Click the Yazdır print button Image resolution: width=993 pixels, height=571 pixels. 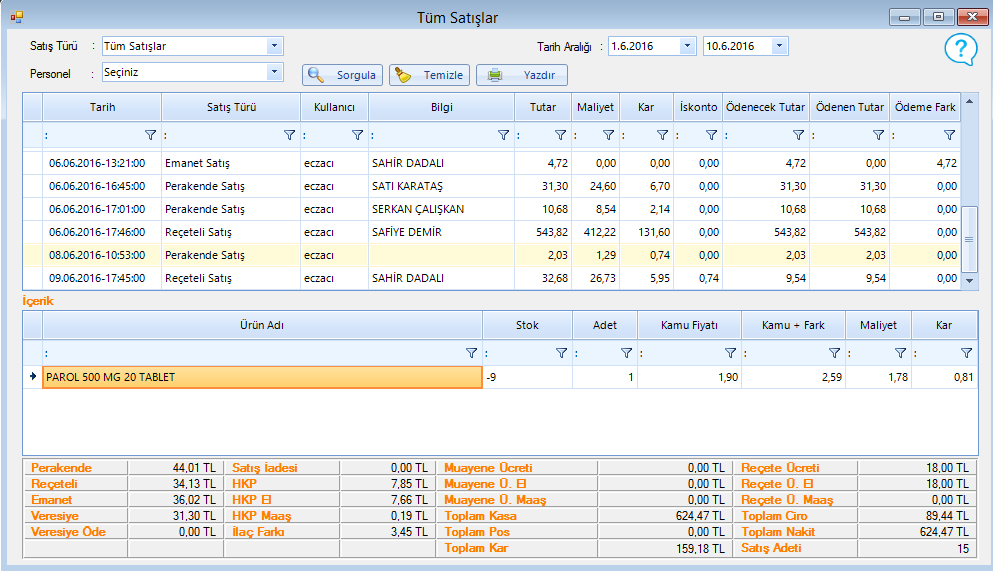tap(522, 75)
